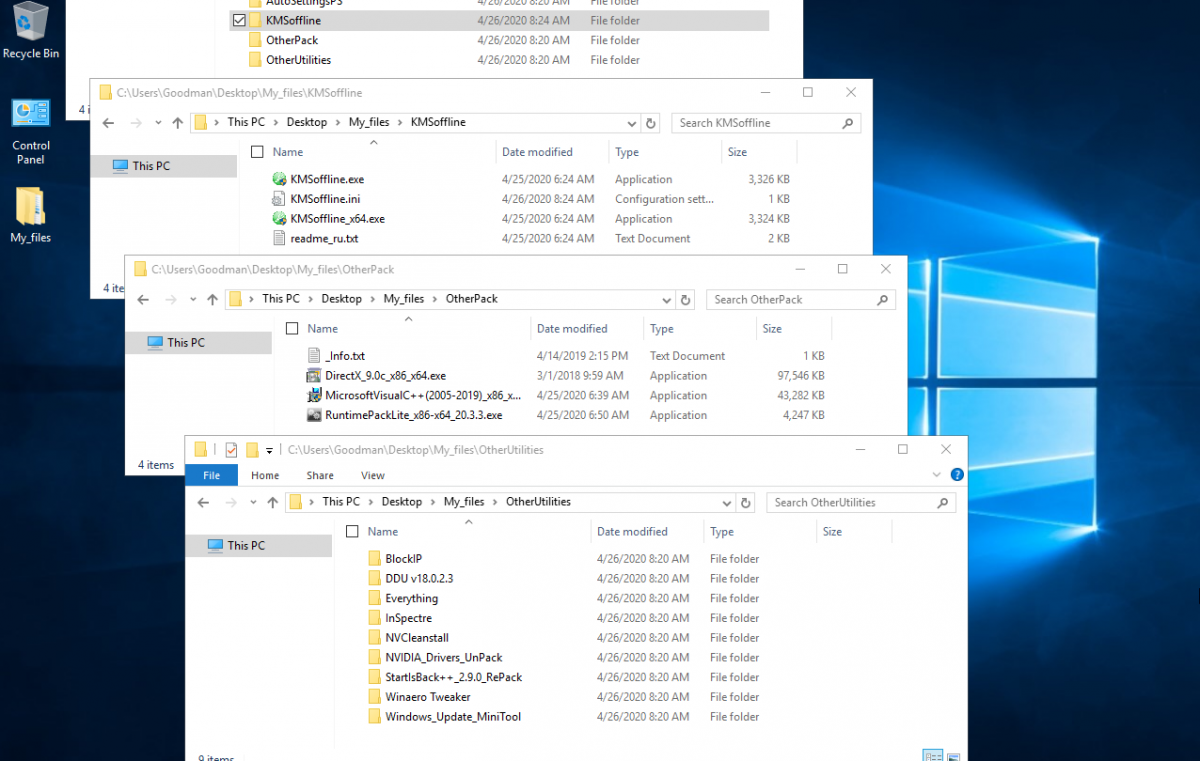Go up one level in KMSoffline window
The height and width of the screenshot is (761, 1200).
[178, 123]
